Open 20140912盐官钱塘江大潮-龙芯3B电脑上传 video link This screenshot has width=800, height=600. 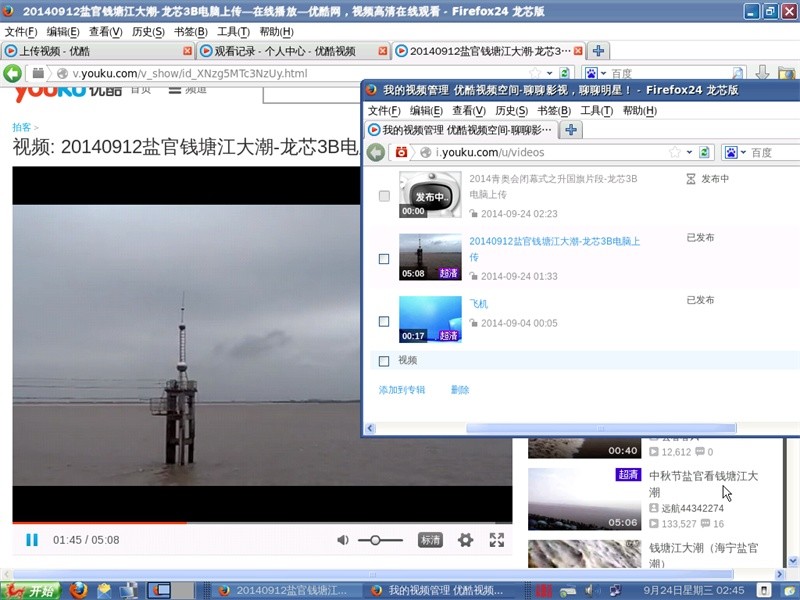coord(554,248)
